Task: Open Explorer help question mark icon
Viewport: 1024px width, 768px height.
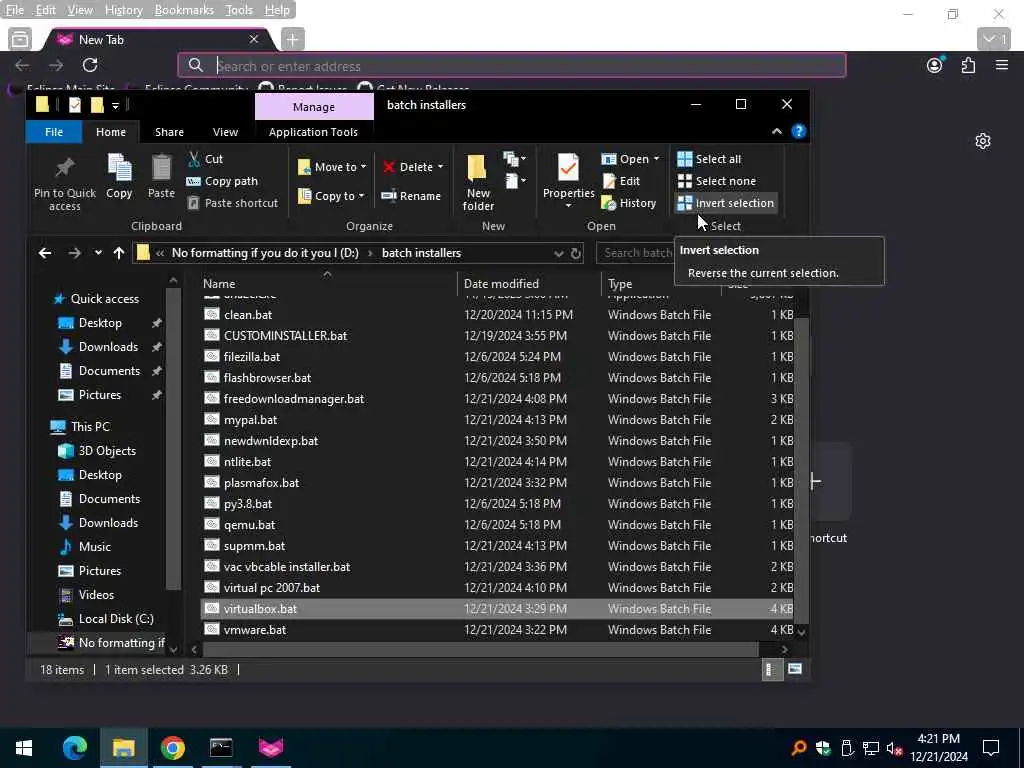Action: [798, 131]
